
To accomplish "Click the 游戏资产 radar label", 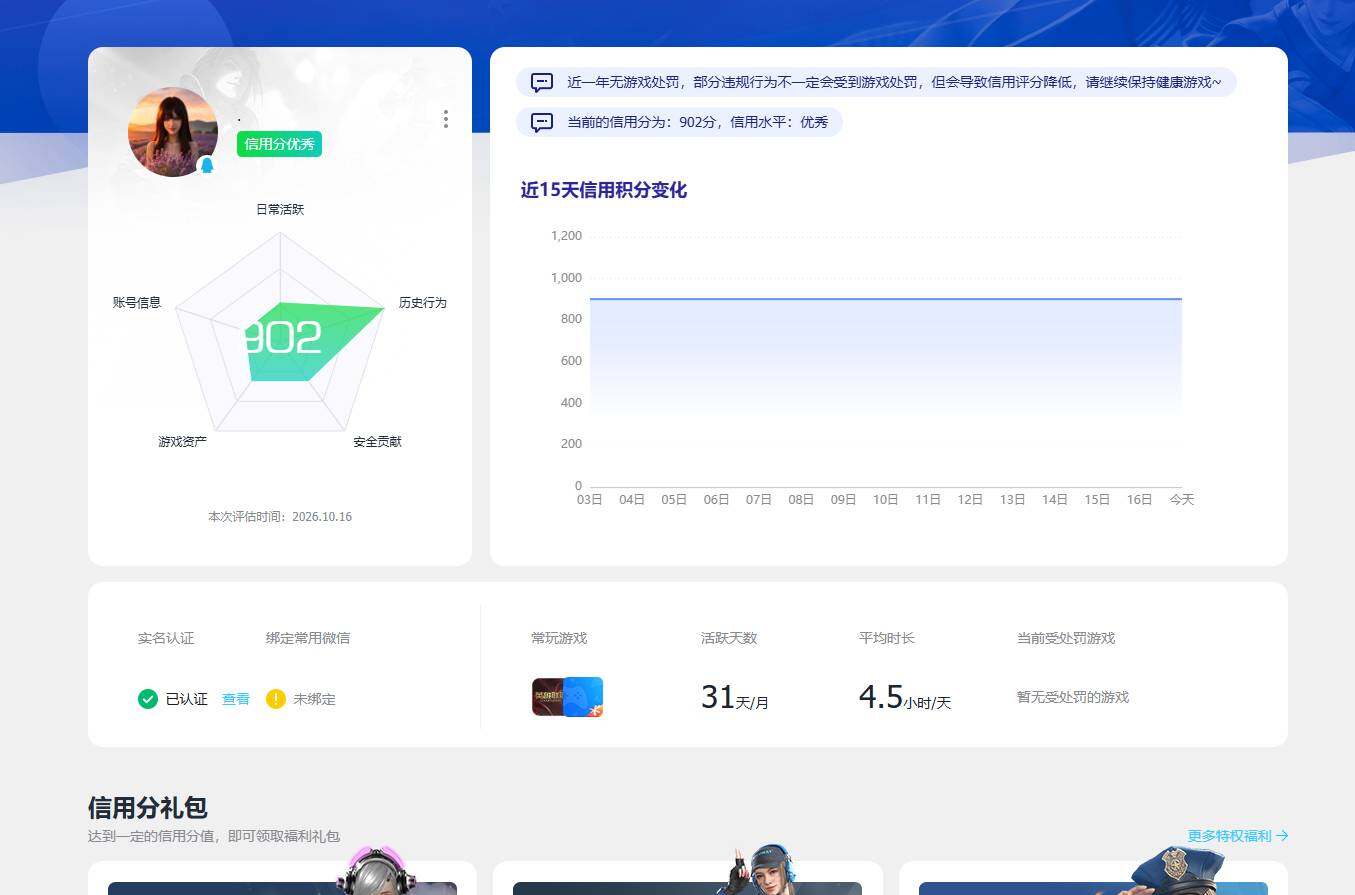I will [182, 441].
